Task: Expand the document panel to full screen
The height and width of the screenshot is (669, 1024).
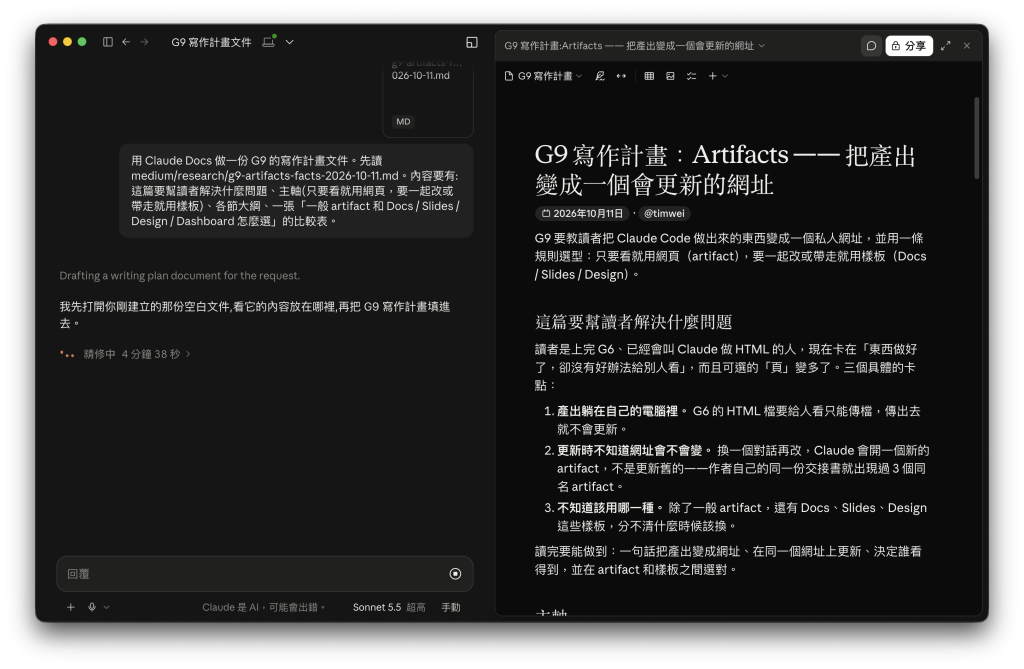Action: click(946, 46)
